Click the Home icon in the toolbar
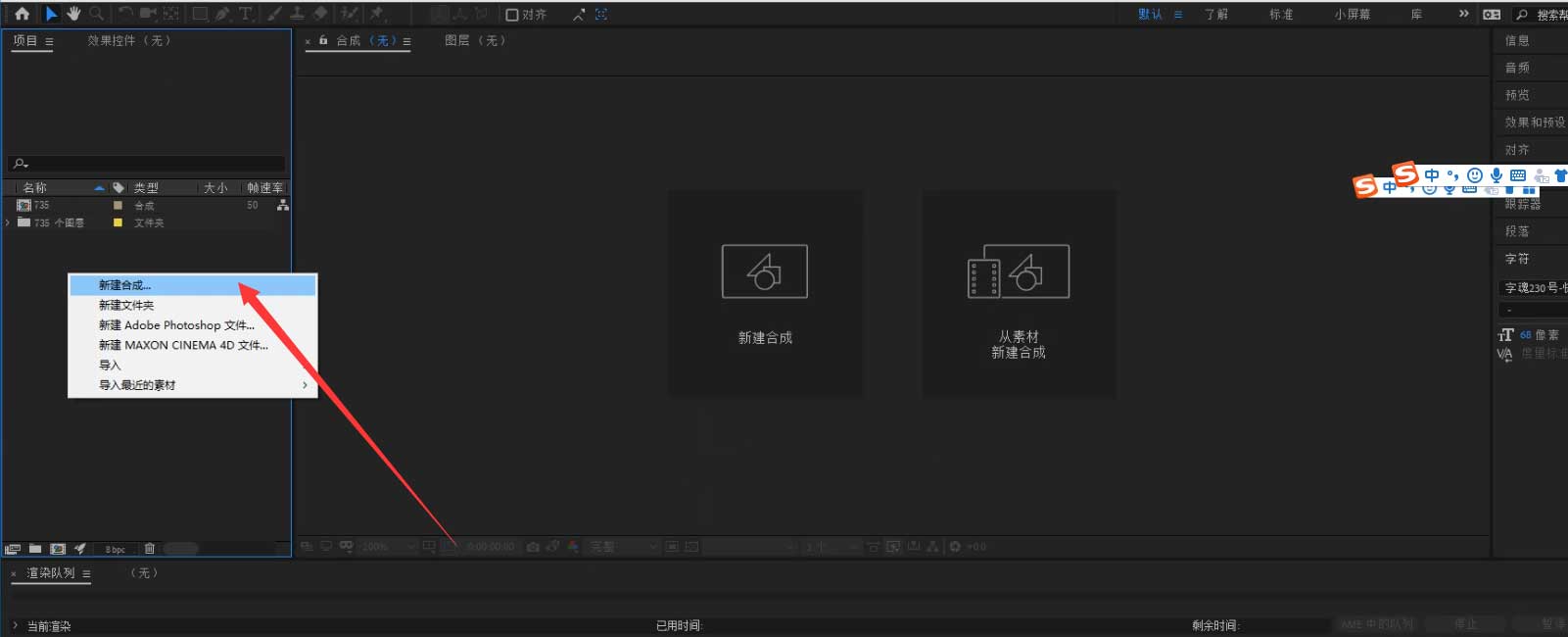Image resolution: width=1568 pixels, height=637 pixels. pyautogui.click(x=22, y=14)
